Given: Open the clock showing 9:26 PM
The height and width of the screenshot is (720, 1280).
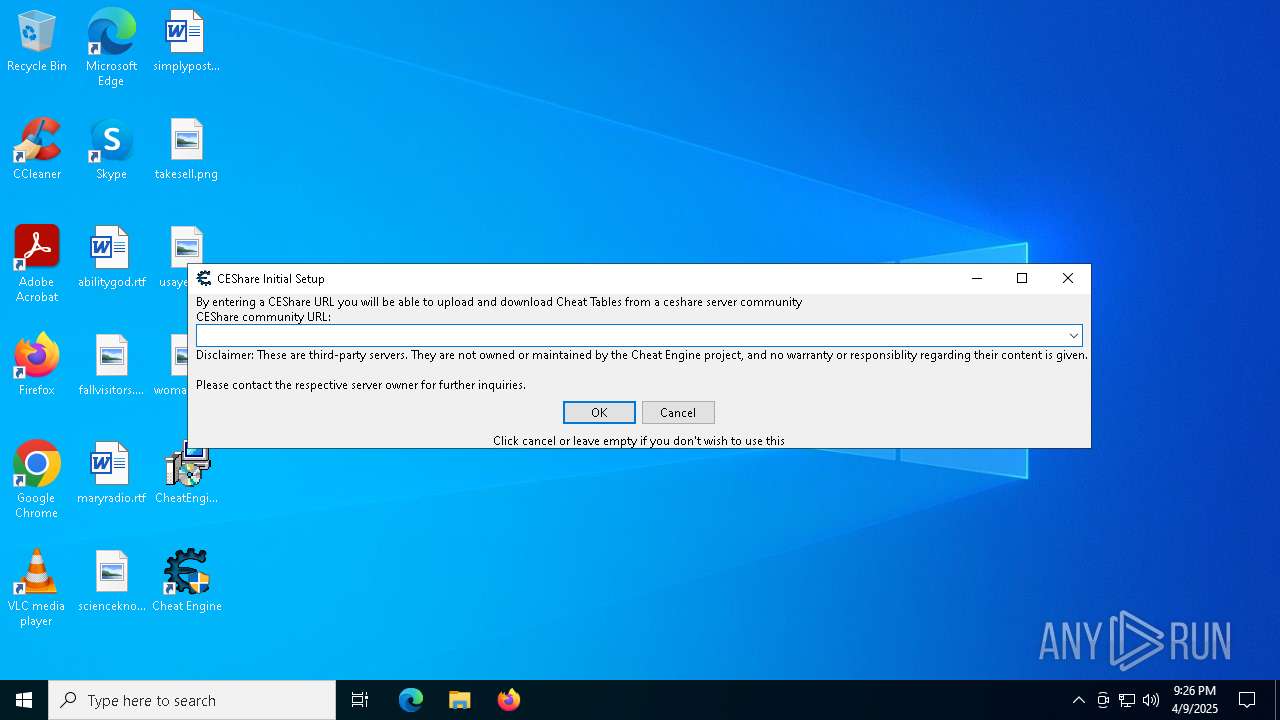Looking at the screenshot, I should tap(1195, 700).
